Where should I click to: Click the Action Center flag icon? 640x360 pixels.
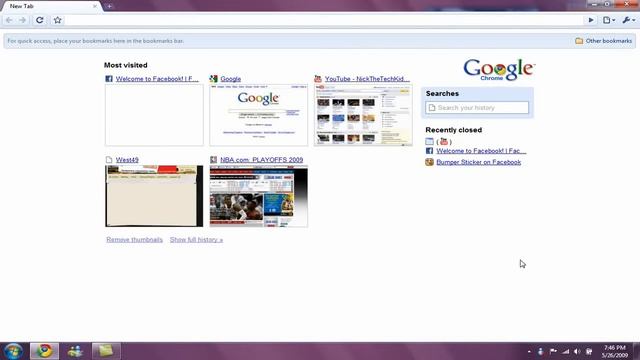[x=553, y=351]
